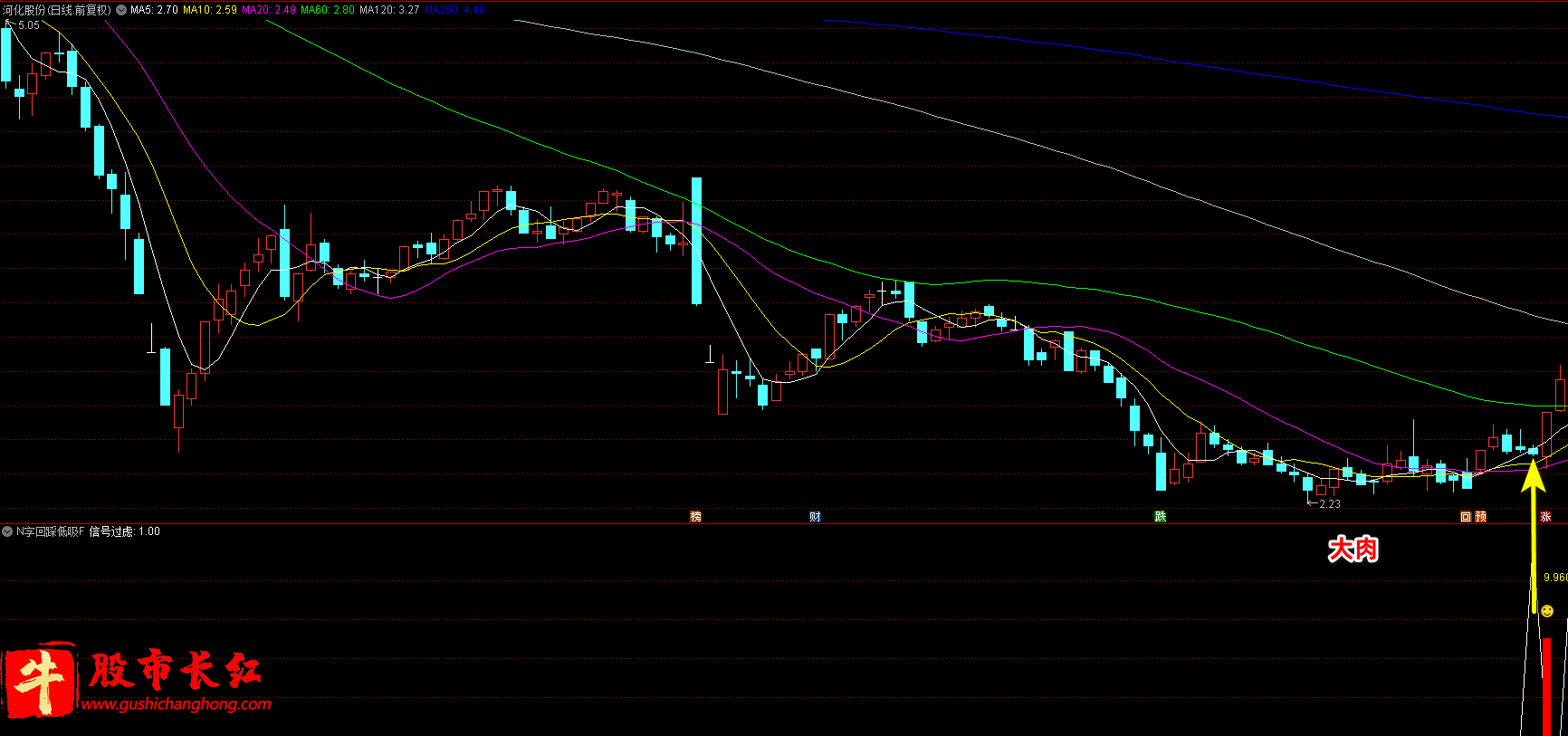The height and width of the screenshot is (736, 1568).
Task: Select the MA120: 3.27 label
Action: pyautogui.click(x=389, y=10)
